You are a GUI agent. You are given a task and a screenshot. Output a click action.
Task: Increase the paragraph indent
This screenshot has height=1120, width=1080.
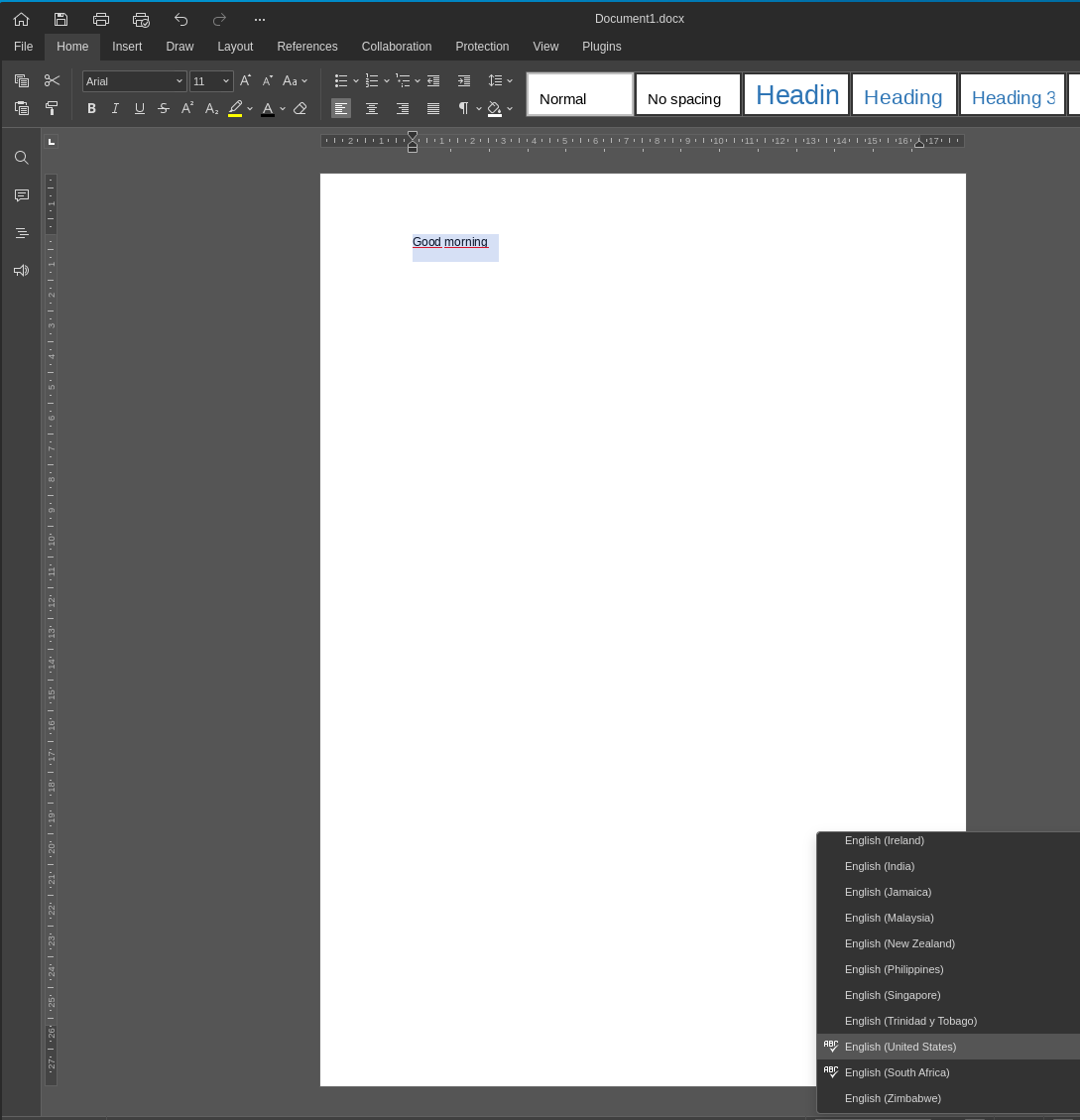click(x=463, y=80)
